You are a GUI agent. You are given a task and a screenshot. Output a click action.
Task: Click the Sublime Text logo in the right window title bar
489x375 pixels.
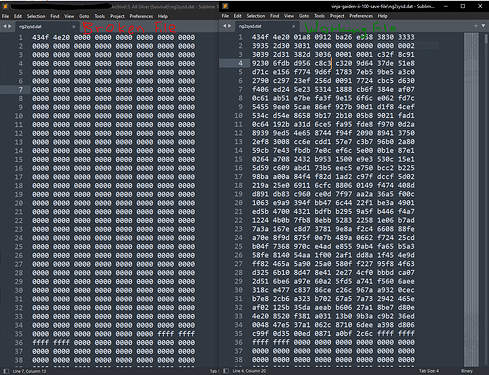click(225, 6)
